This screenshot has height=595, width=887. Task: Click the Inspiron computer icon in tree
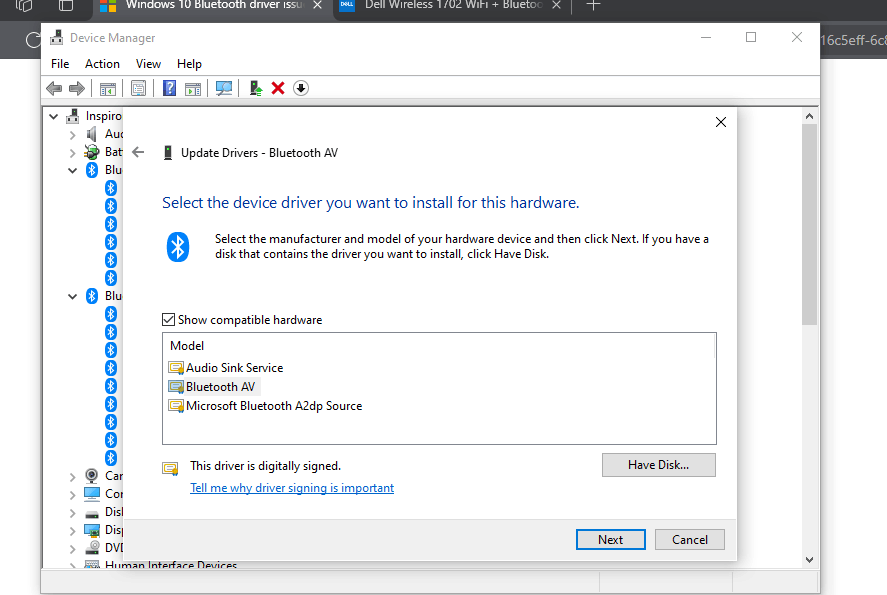pos(72,116)
